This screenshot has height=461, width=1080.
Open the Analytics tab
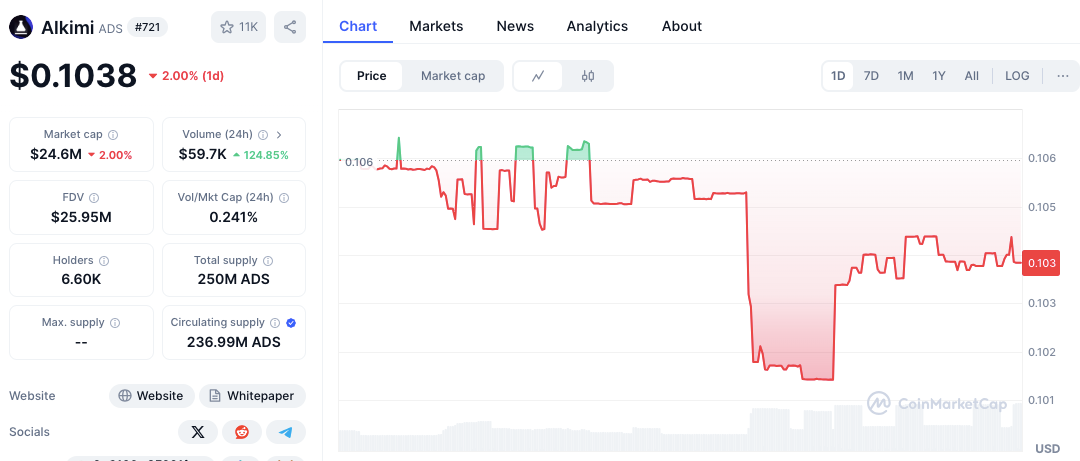(597, 26)
